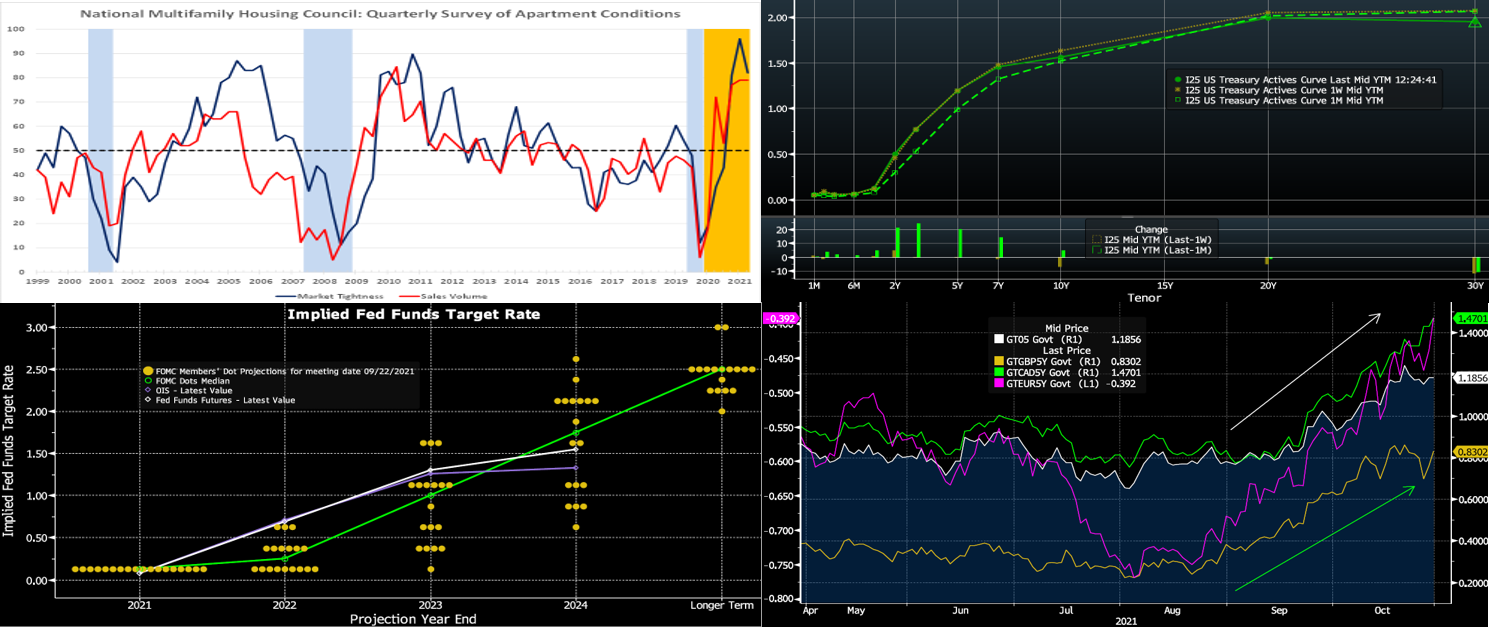This screenshot has width=1489, height=627.
Task: Click the orange shaded region on apartment chart
Action: [x=727, y=150]
